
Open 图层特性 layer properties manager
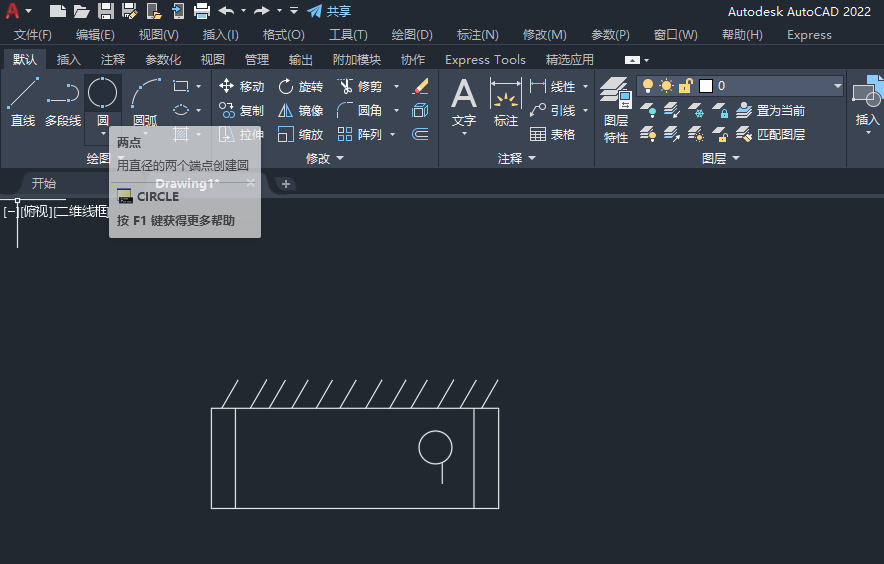tap(616, 110)
